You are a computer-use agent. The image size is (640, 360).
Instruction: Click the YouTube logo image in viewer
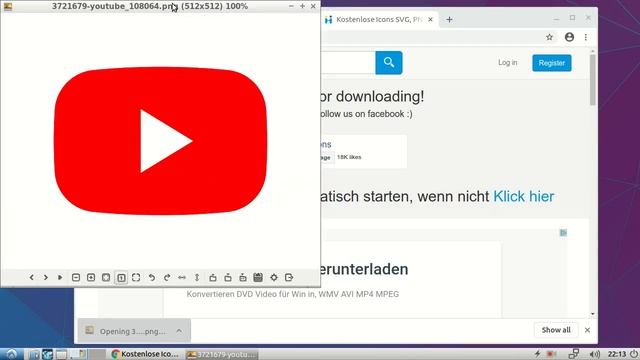coord(160,141)
